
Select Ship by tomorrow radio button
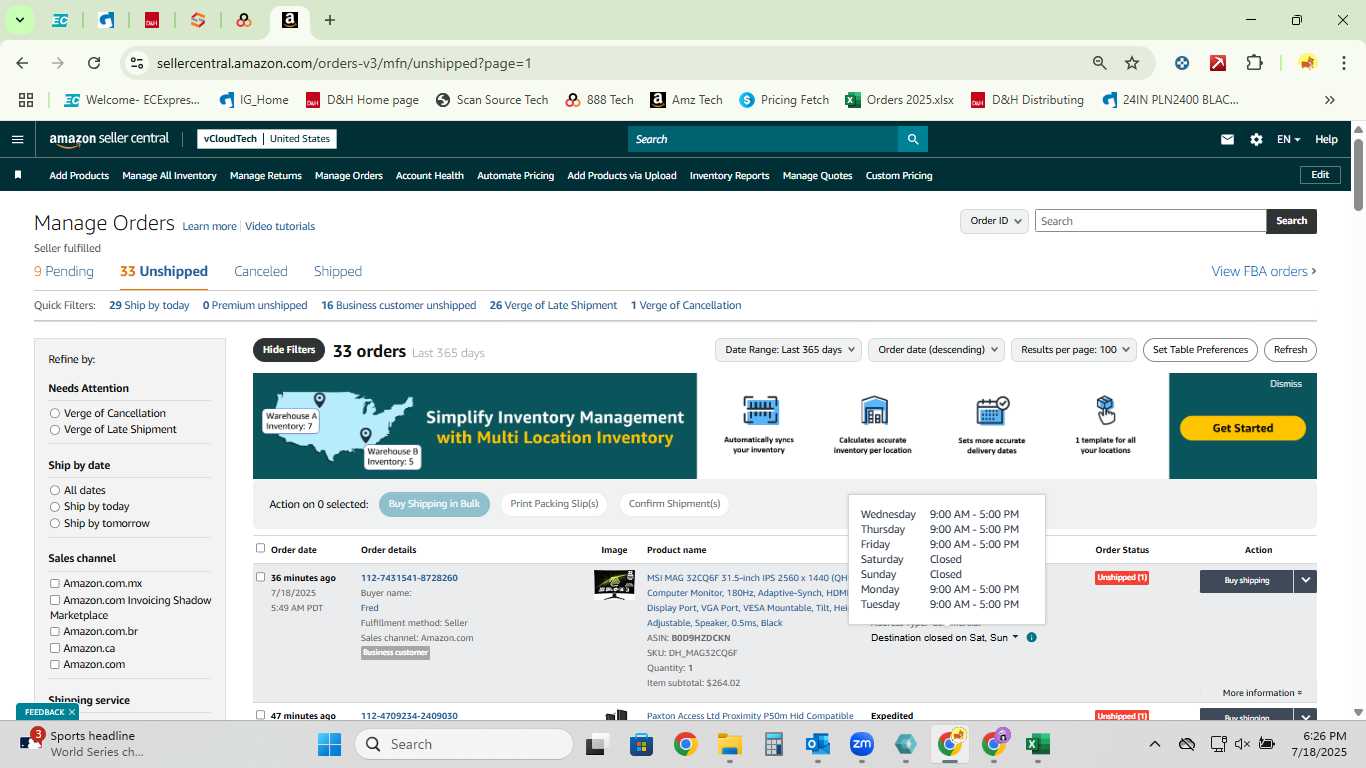[x=55, y=523]
